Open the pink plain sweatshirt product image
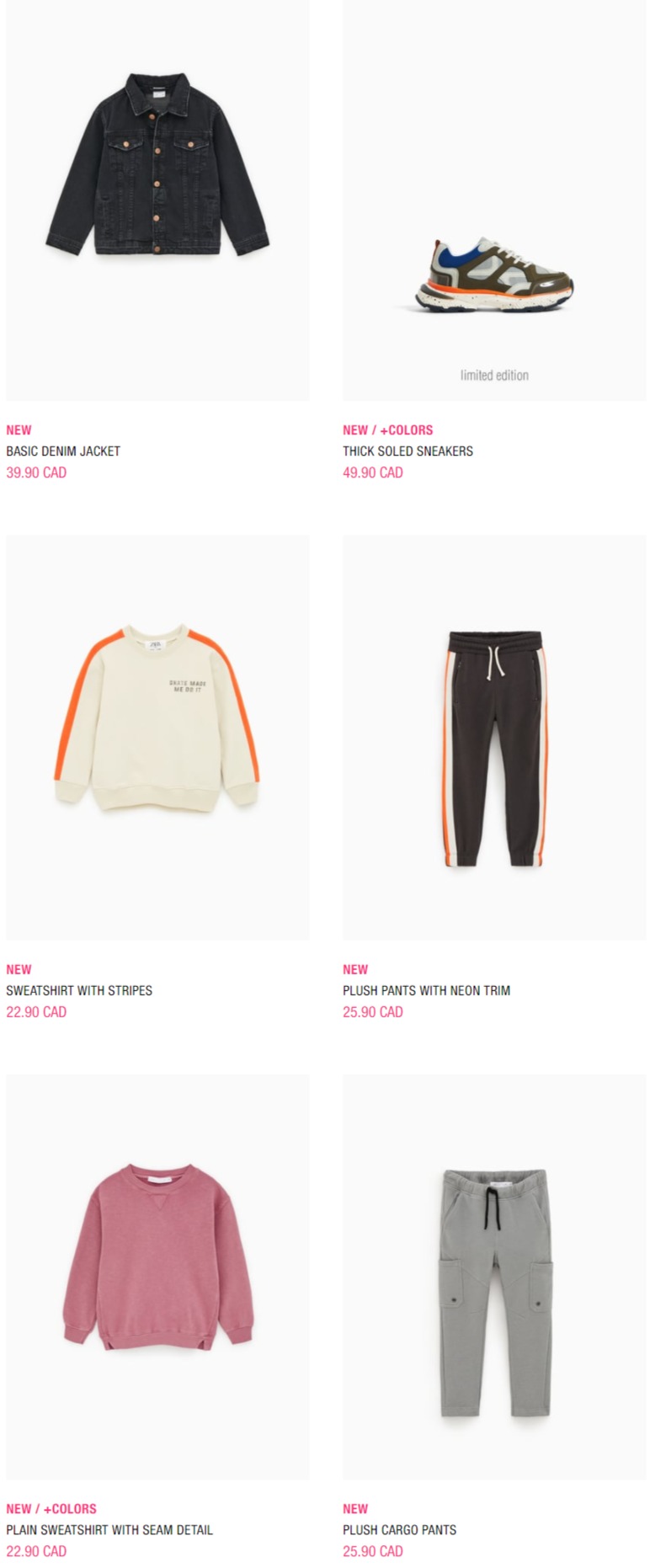This screenshot has width=650, height=1568. point(157,1277)
